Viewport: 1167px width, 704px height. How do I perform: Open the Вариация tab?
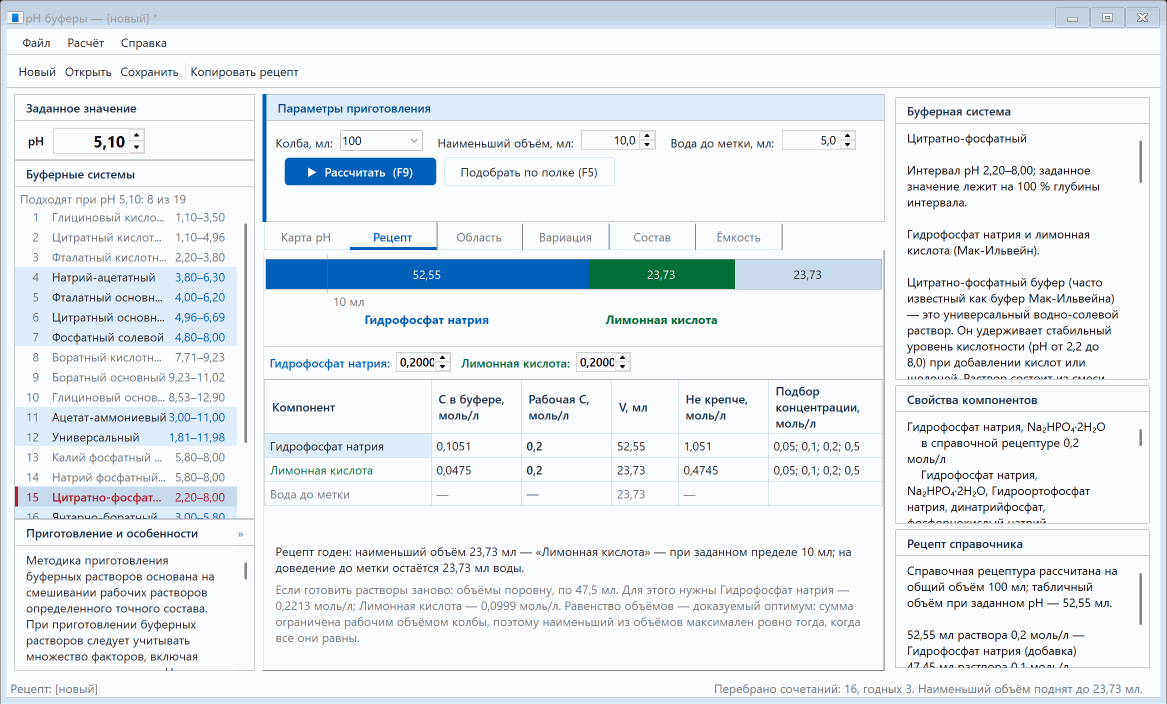pos(565,237)
